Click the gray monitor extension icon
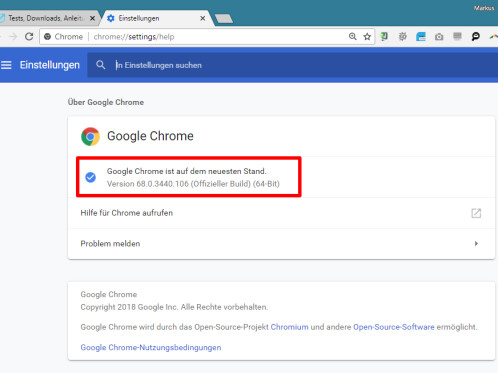This screenshot has width=498, height=373. click(x=457, y=36)
